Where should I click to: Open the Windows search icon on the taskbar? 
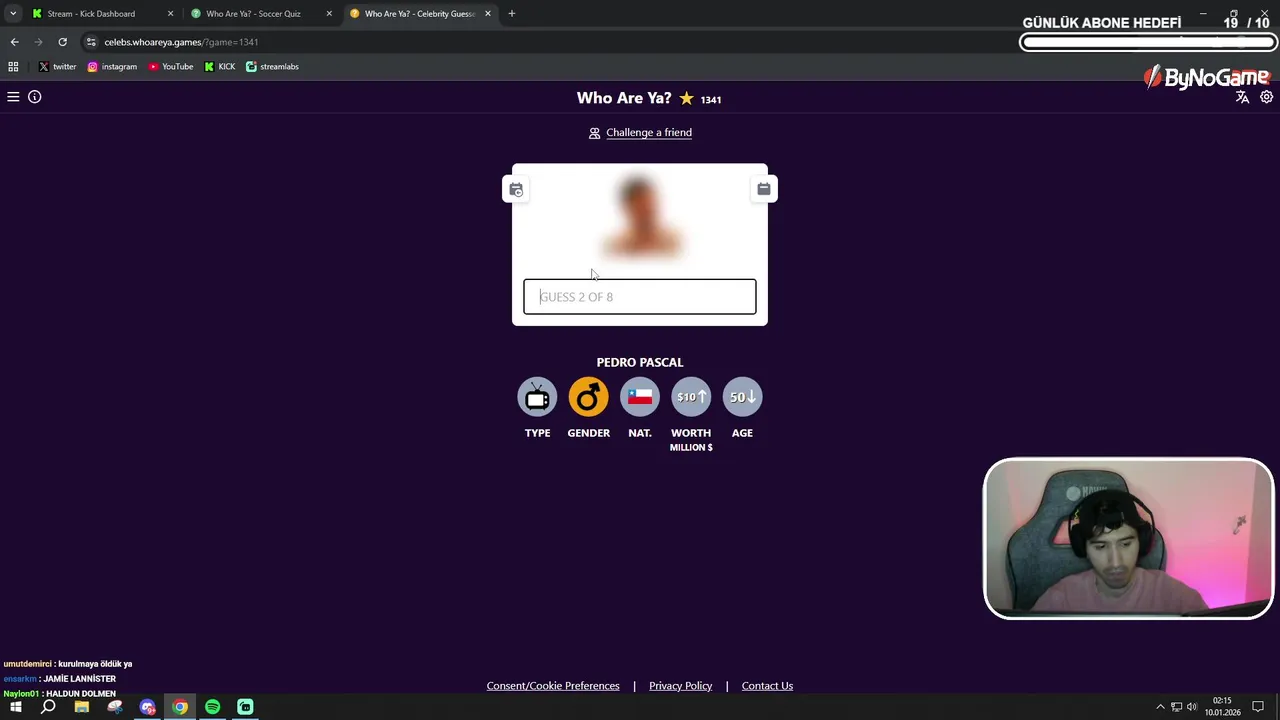click(48, 707)
